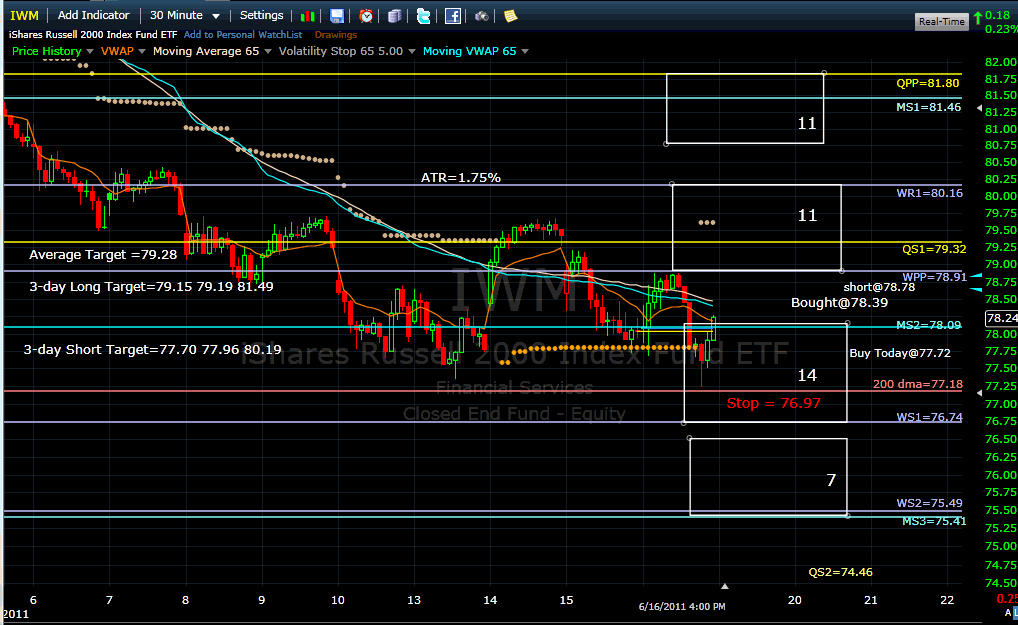Image resolution: width=1018 pixels, height=625 pixels.
Task: Click the 82.00 price axis label
Action: click(x=1000, y=62)
